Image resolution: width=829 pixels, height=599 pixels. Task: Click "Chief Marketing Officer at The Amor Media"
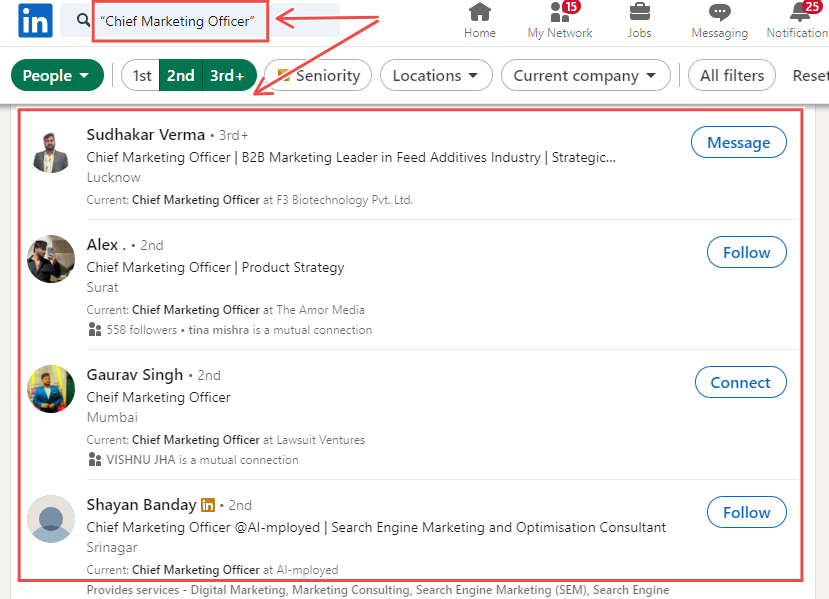point(248,310)
